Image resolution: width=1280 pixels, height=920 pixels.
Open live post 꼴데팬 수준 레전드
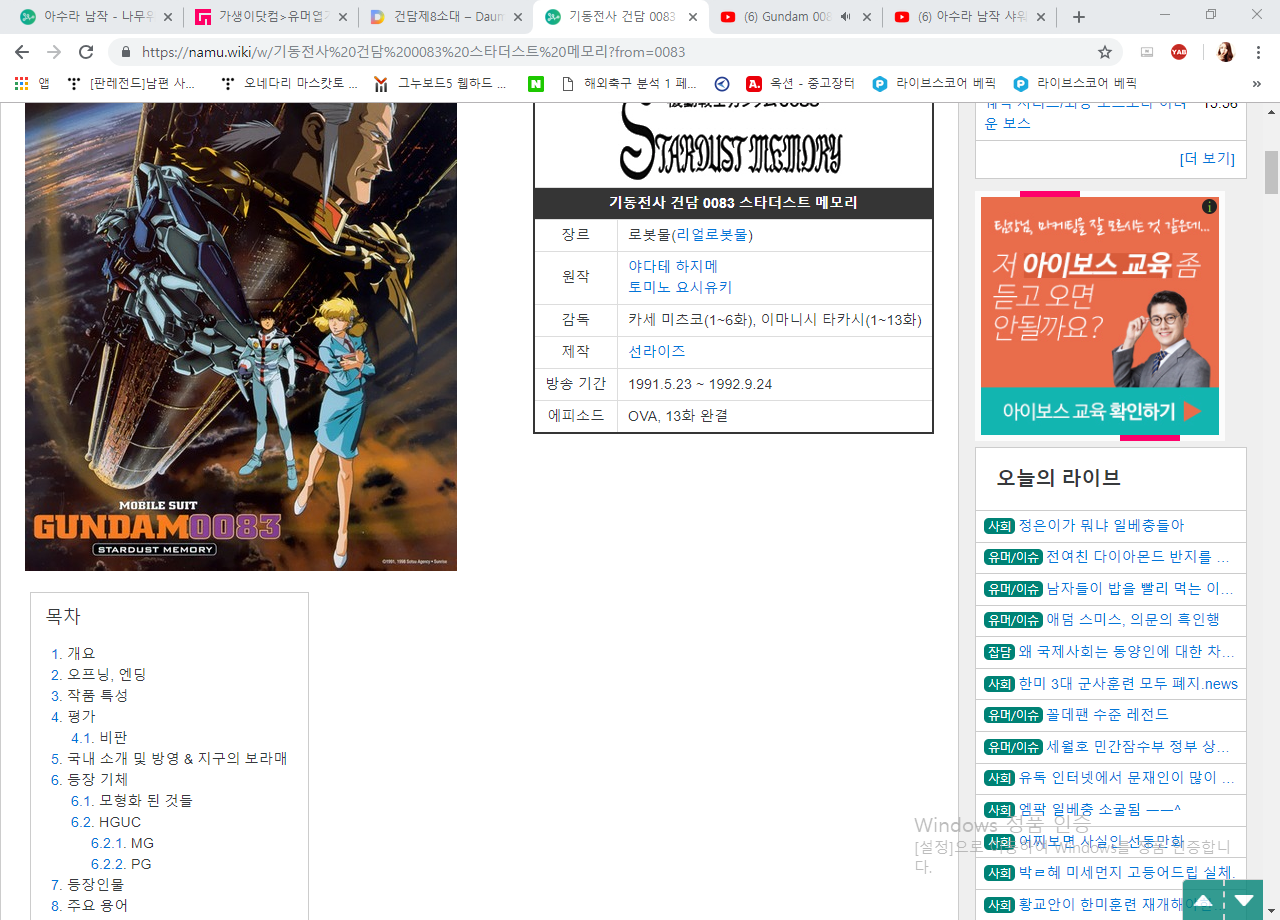pos(1107,715)
